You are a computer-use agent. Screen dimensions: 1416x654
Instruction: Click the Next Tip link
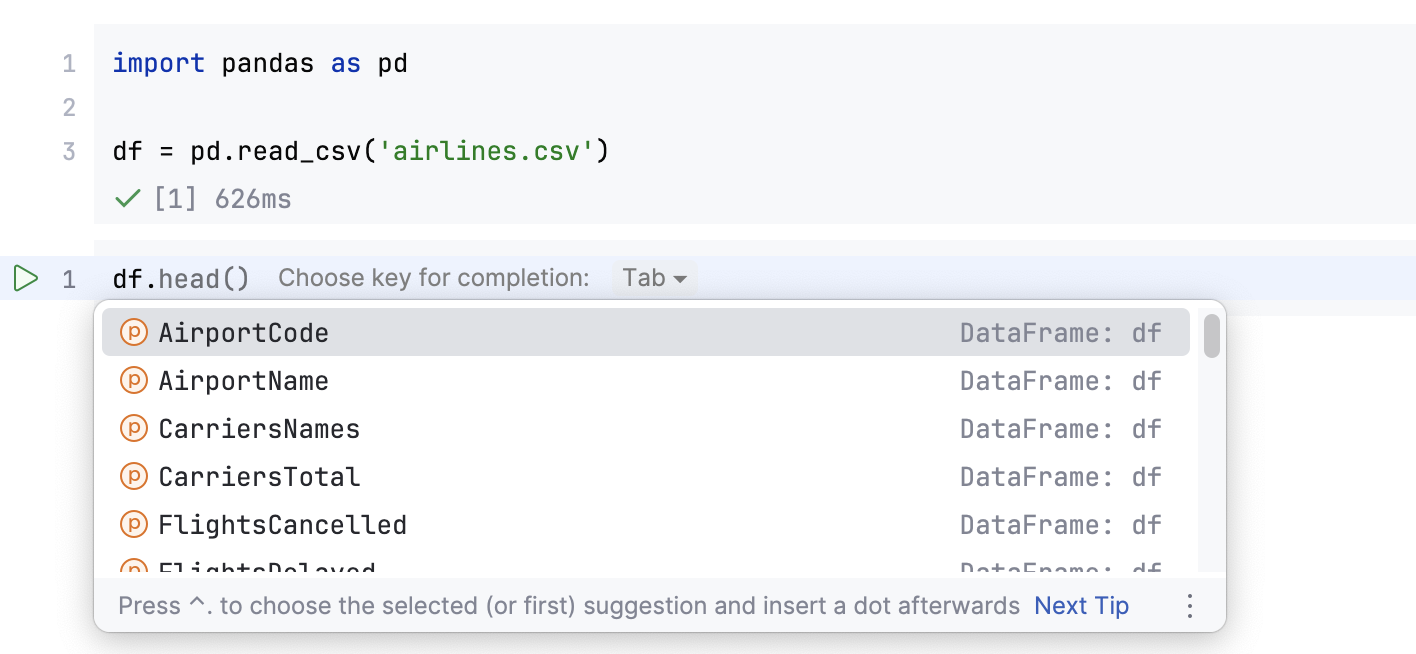pyautogui.click(x=1081, y=605)
